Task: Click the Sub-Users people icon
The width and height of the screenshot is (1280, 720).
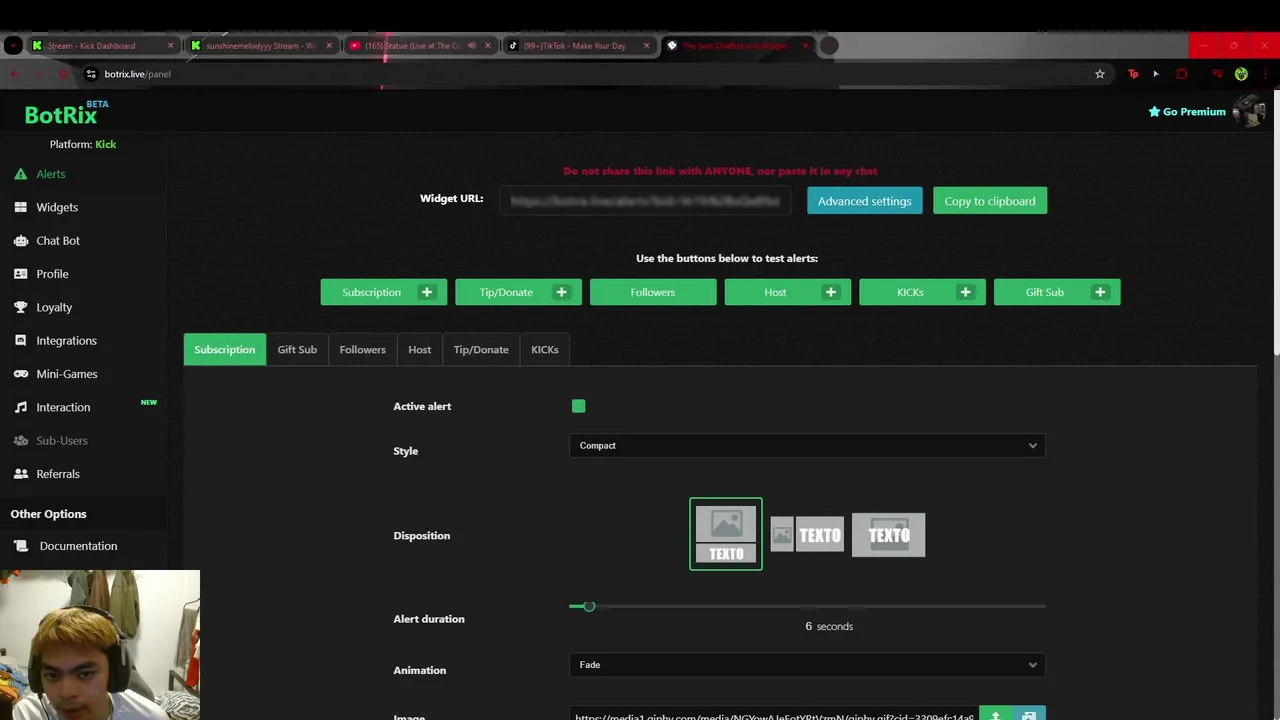Action: point(20,441)
